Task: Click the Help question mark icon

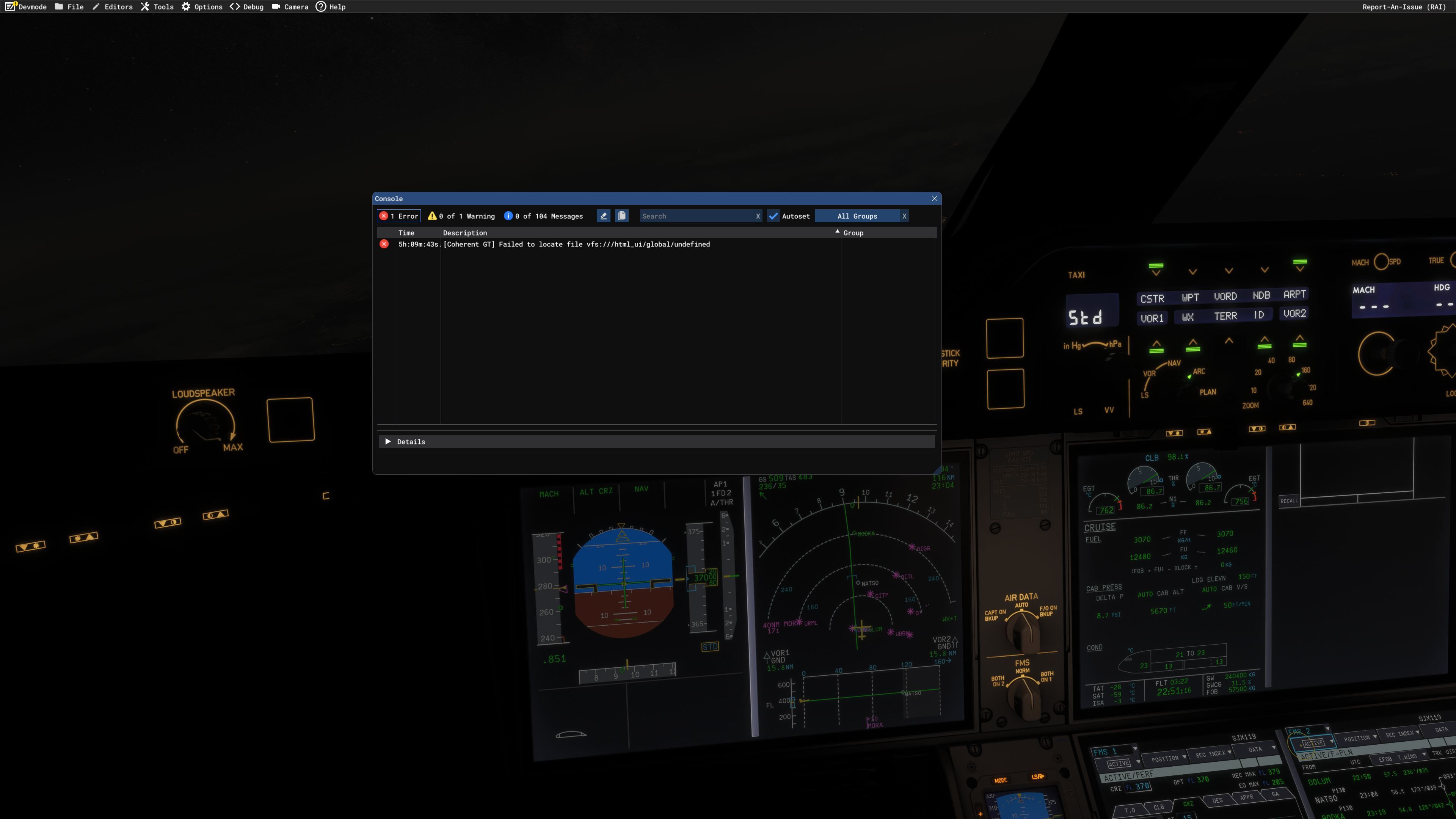Action: (321, 7)
